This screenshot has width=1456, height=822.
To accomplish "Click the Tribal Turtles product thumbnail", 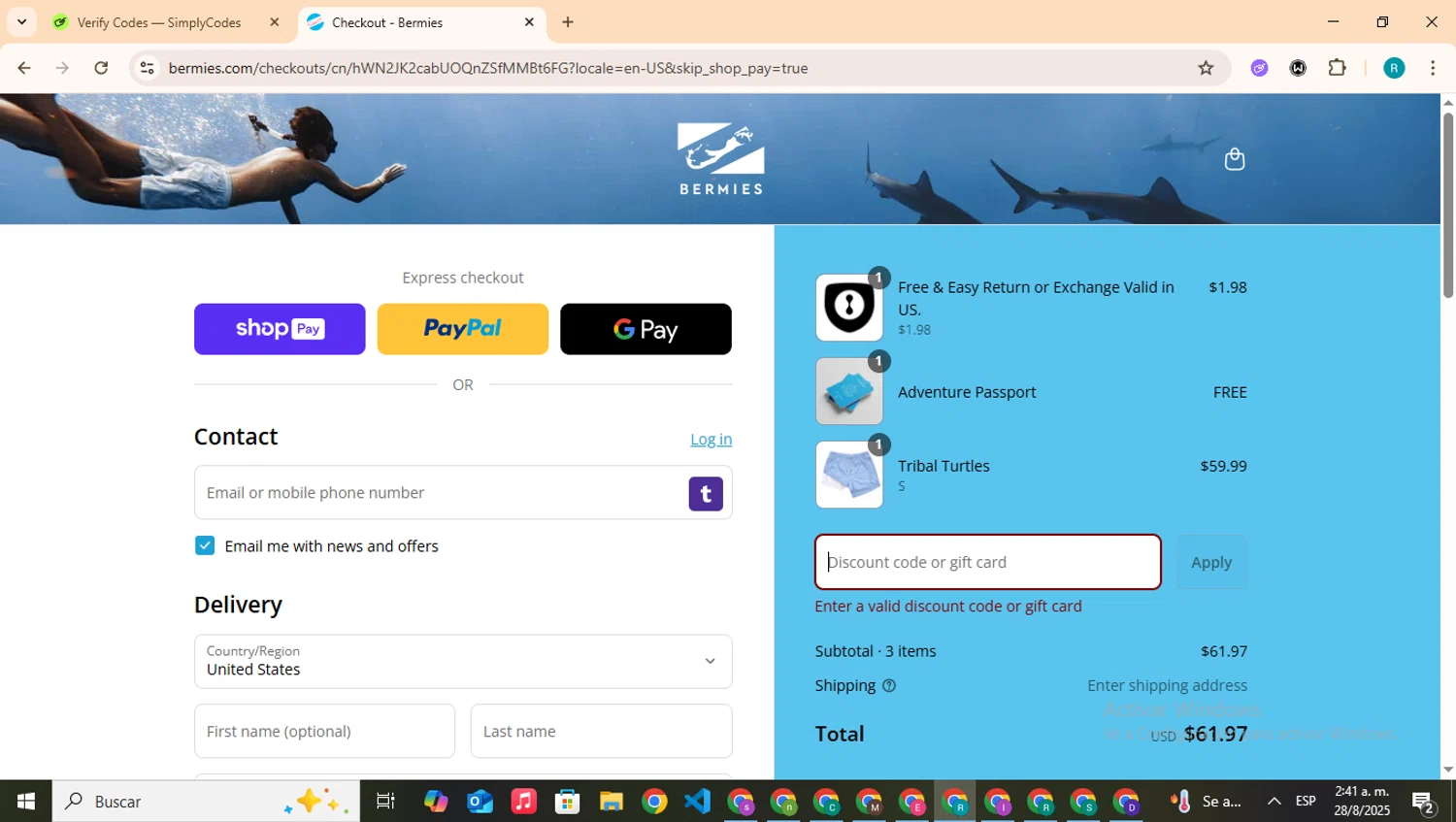I will (849, 475).
